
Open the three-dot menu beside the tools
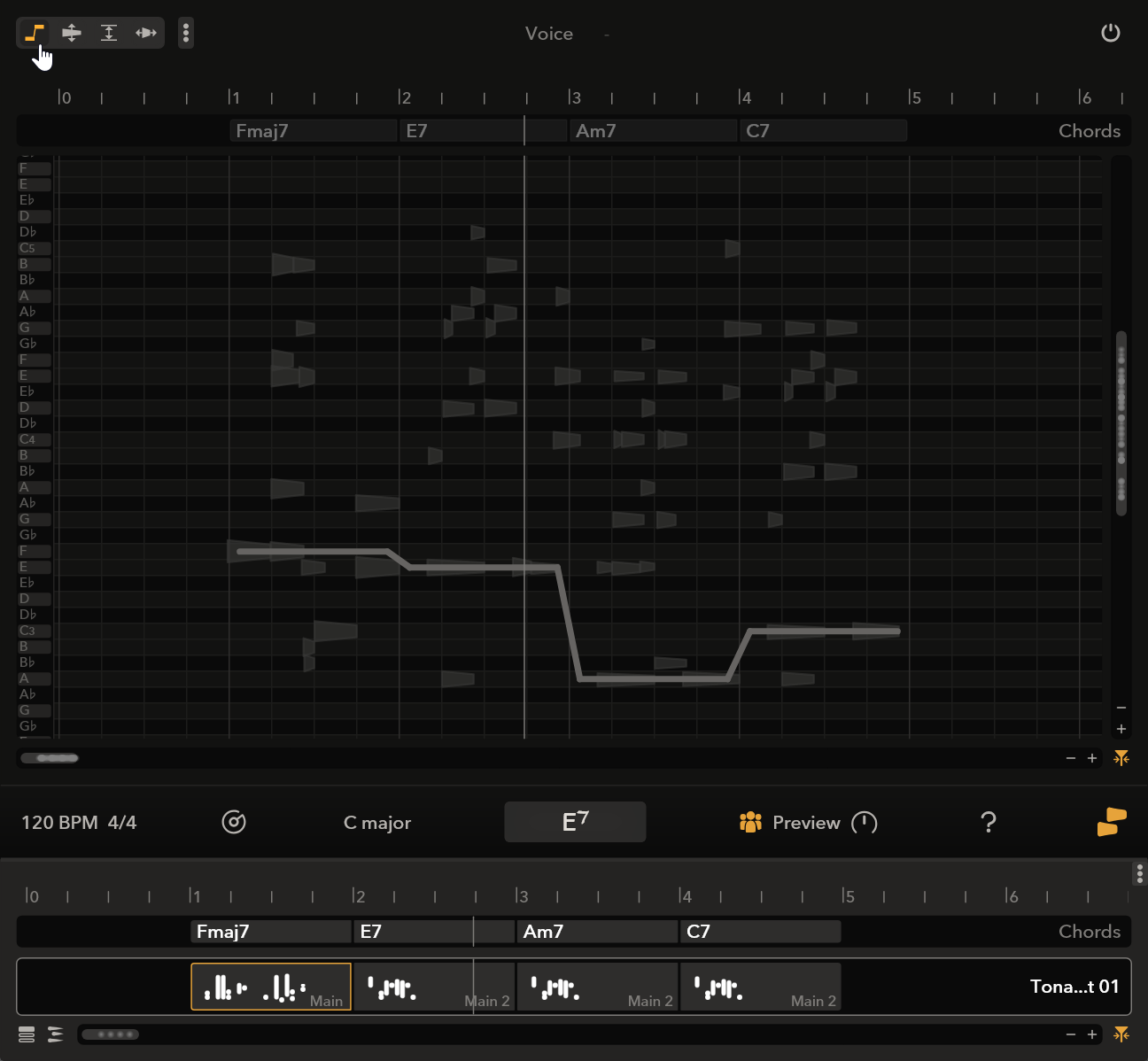(x=186, y=34)
